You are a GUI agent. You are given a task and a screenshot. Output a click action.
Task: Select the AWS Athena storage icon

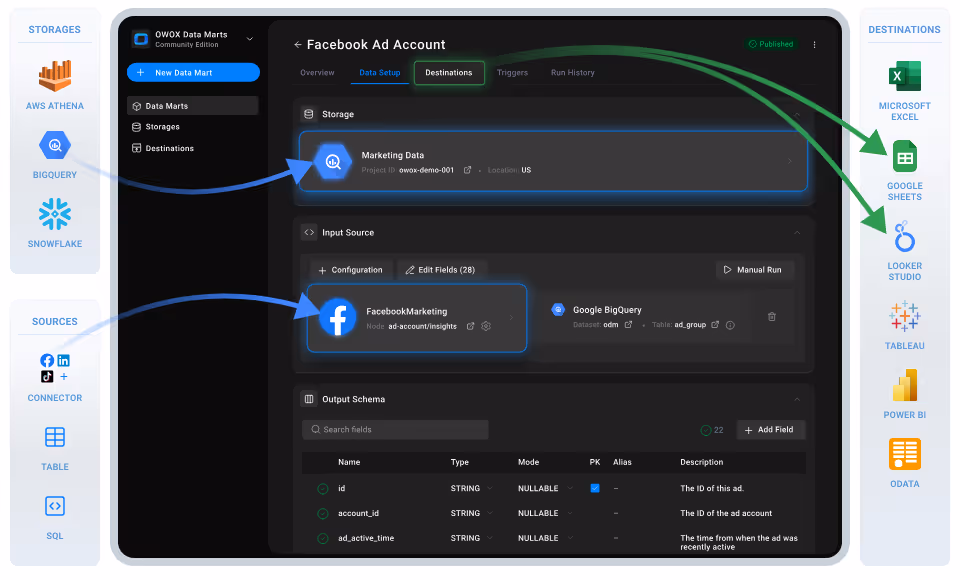(x=54, y=75)
